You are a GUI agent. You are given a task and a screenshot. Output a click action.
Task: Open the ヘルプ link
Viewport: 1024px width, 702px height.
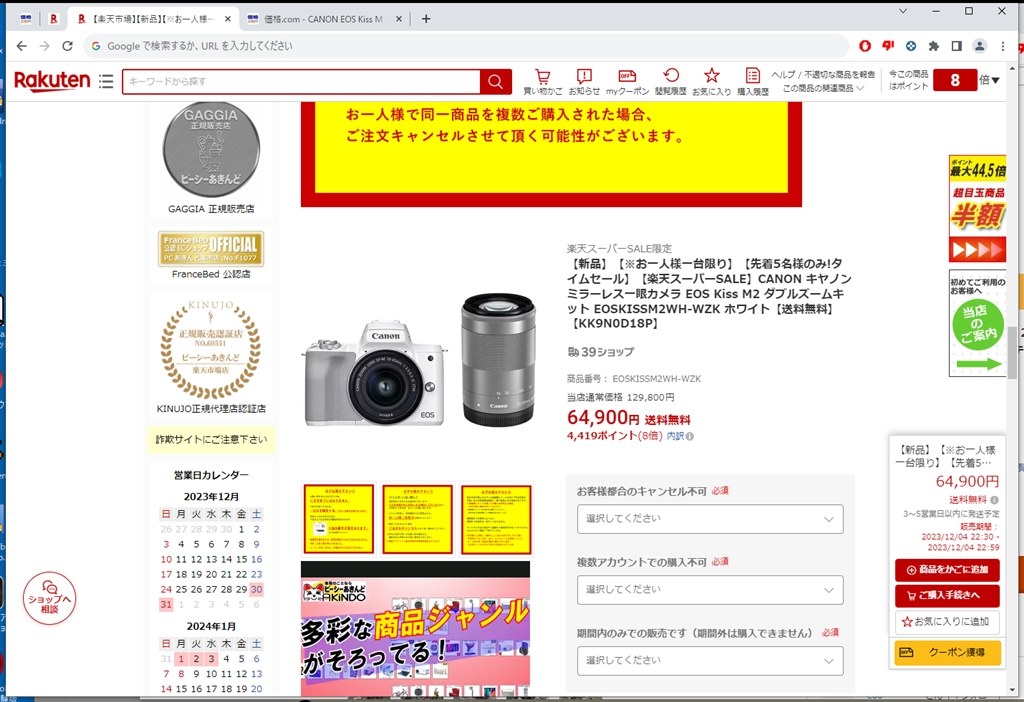coord(783,74)
